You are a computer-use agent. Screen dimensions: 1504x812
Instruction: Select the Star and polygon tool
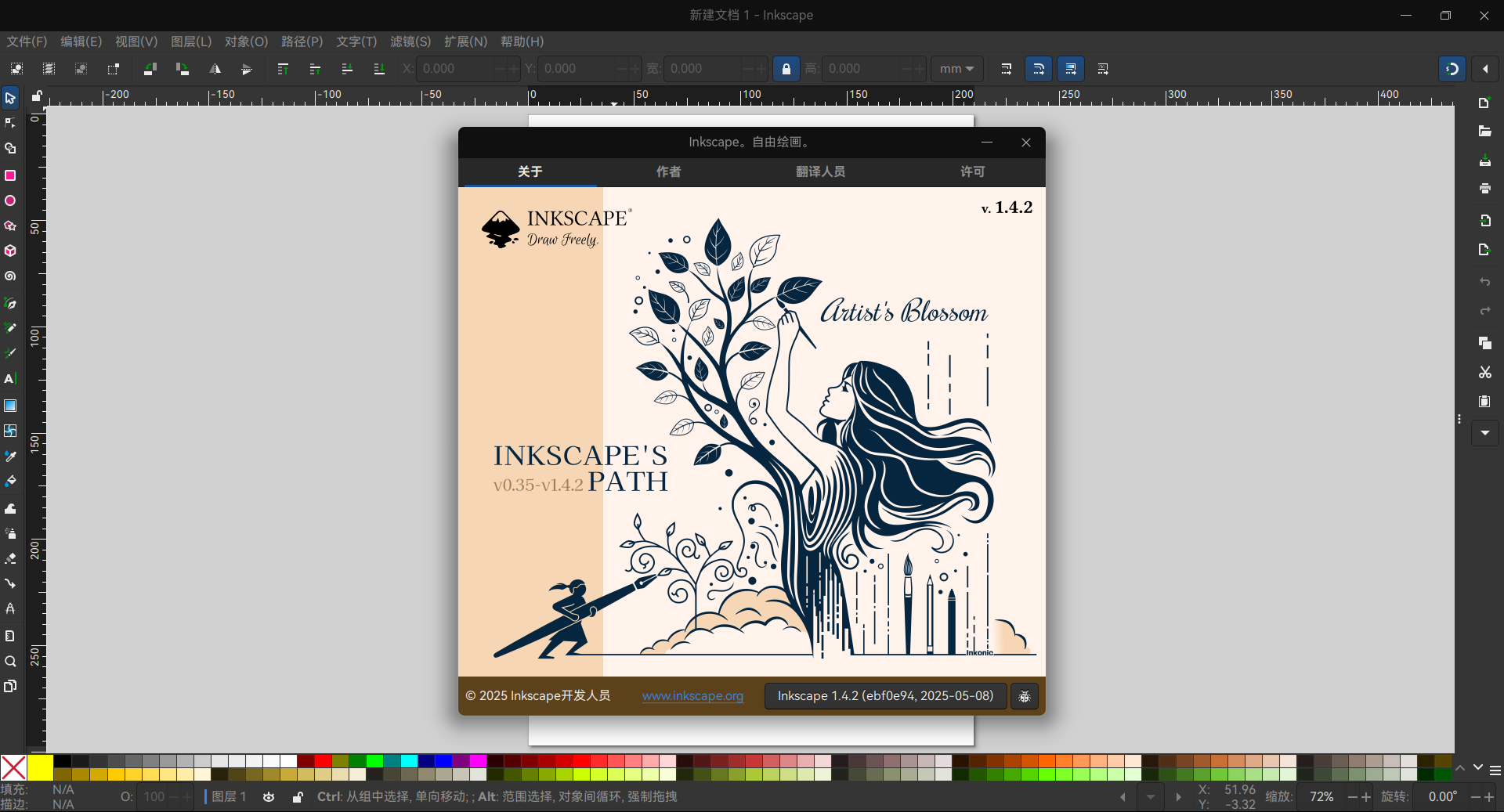click(x=10, y=226)
